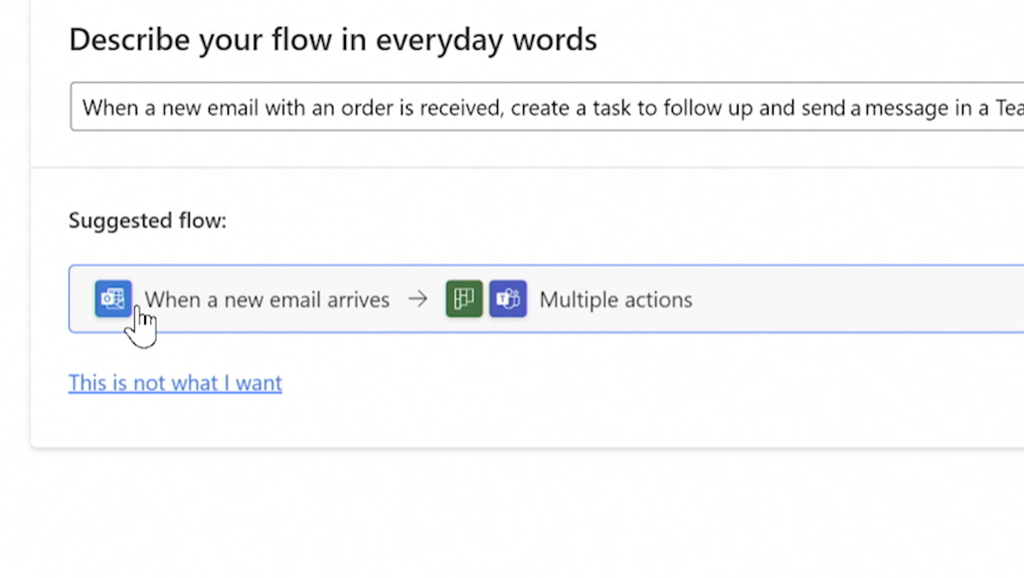
Task: Click the purple Microsoft Teams icon
Action: pyautogui.click(x=508, y=299)
